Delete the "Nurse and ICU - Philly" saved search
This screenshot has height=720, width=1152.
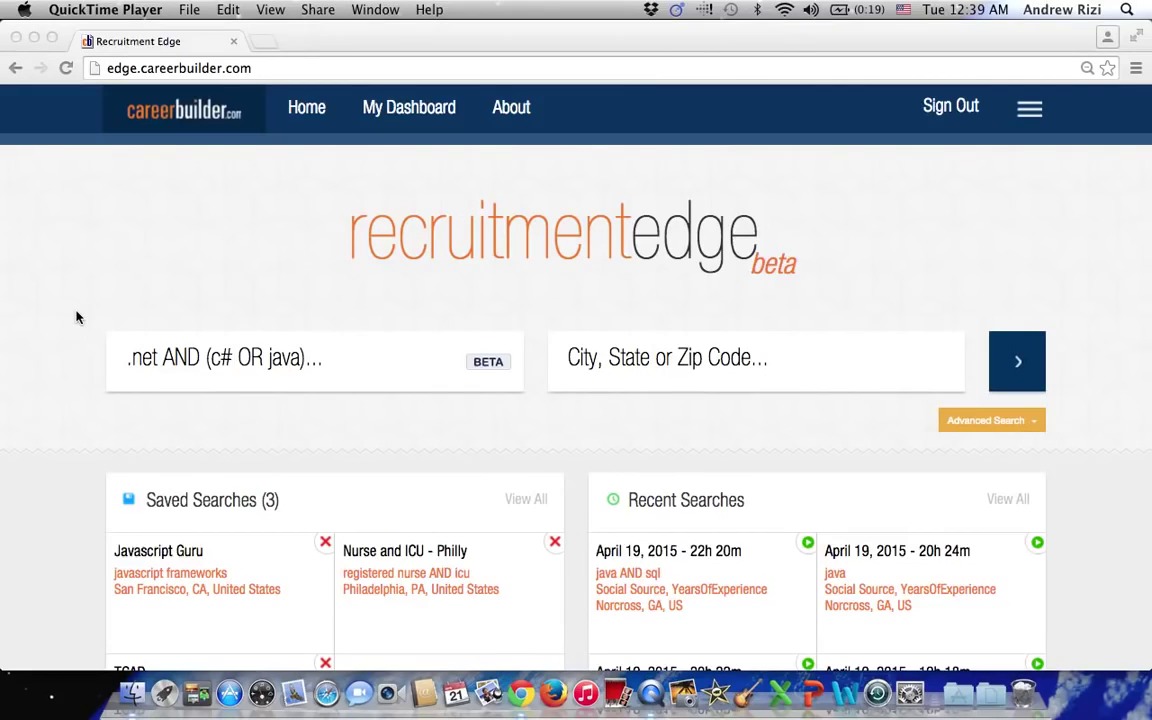click(x=554, y=541)
